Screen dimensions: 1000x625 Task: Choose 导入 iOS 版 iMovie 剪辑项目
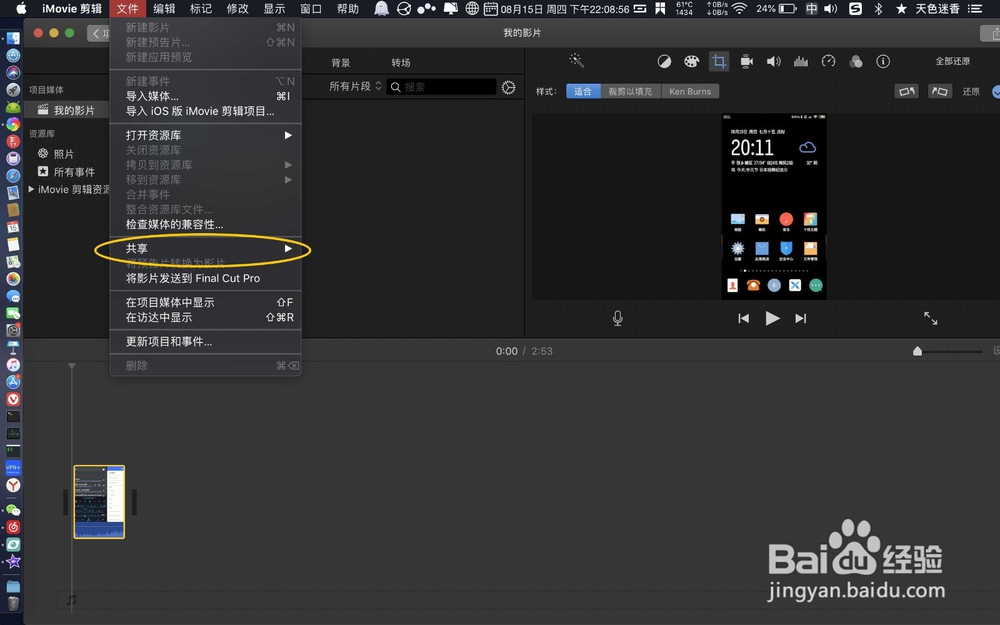click(x=205, y=111)
